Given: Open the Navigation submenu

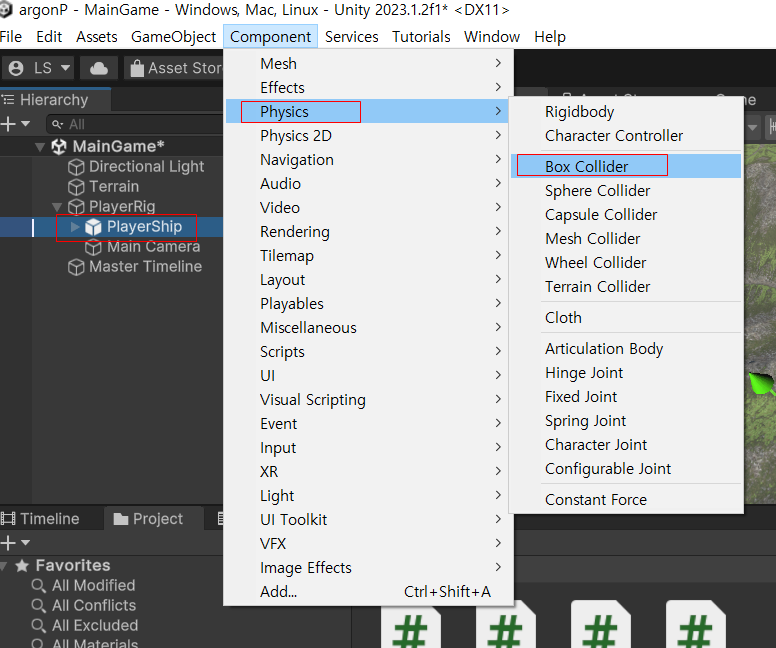Looking at the screenshot, I should tap(368, 159).
